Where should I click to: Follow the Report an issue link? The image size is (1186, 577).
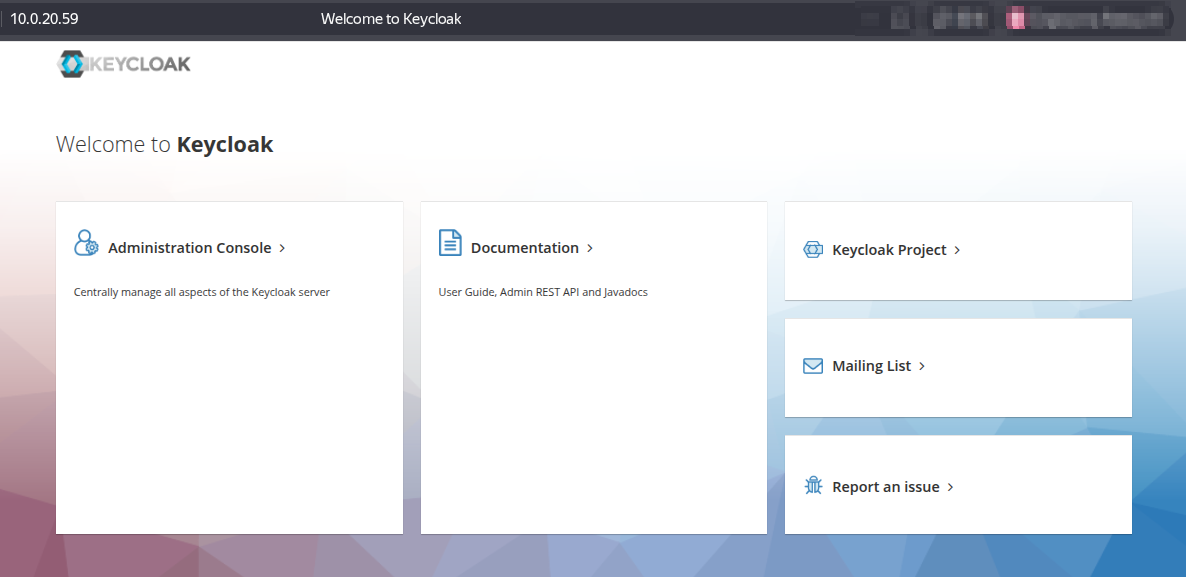click(886, 487)
